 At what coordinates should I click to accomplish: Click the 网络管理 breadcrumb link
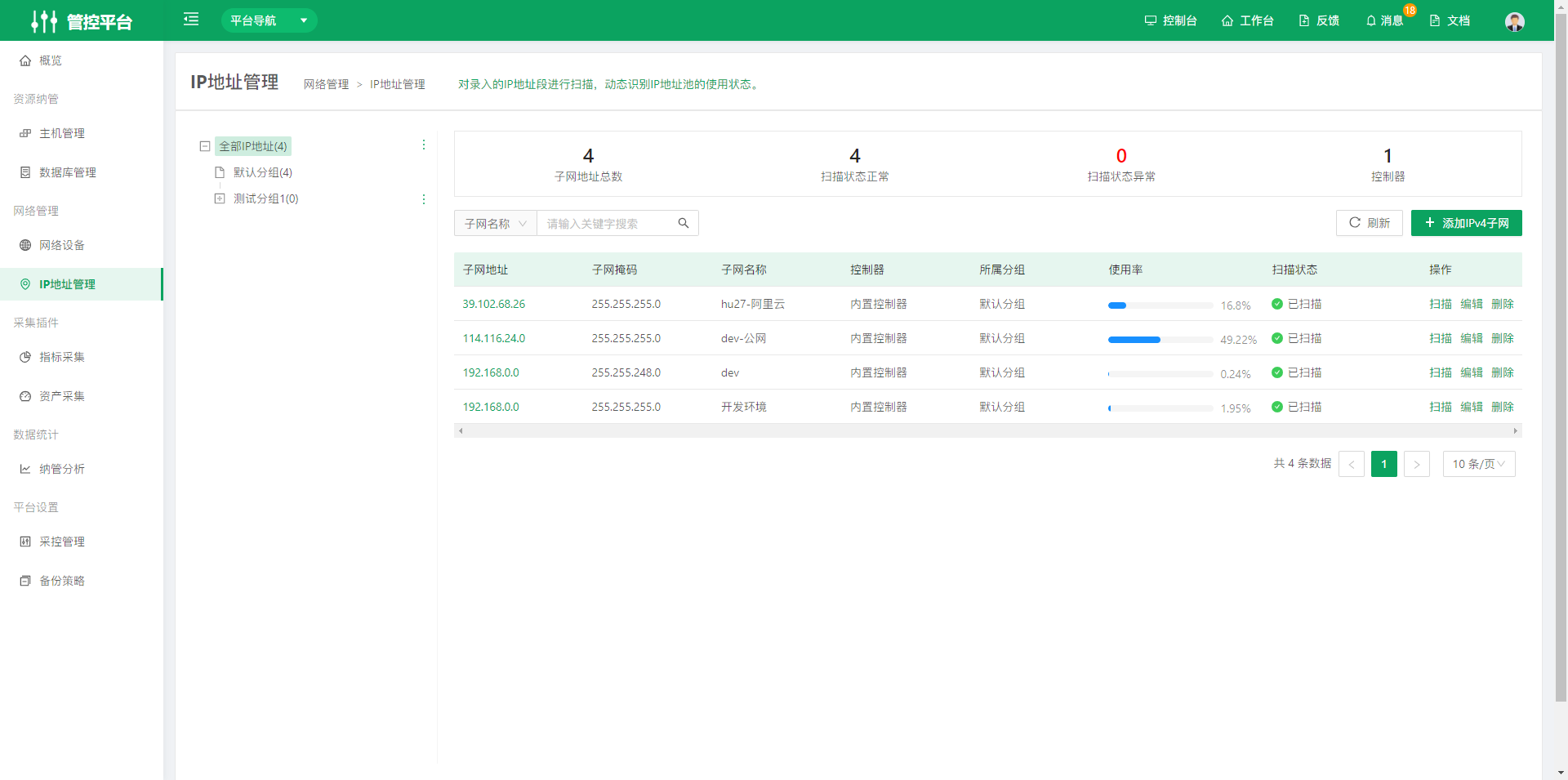326,84
